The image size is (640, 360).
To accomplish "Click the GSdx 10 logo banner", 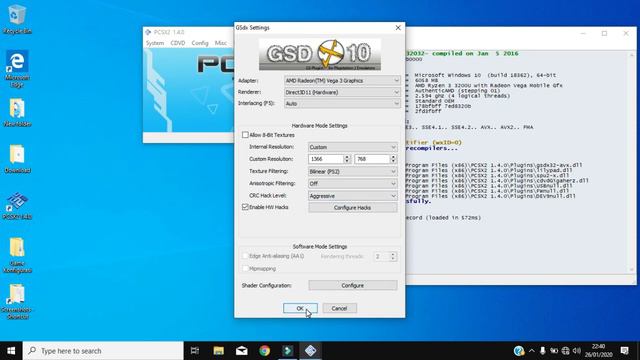I will tap(320, 54).
